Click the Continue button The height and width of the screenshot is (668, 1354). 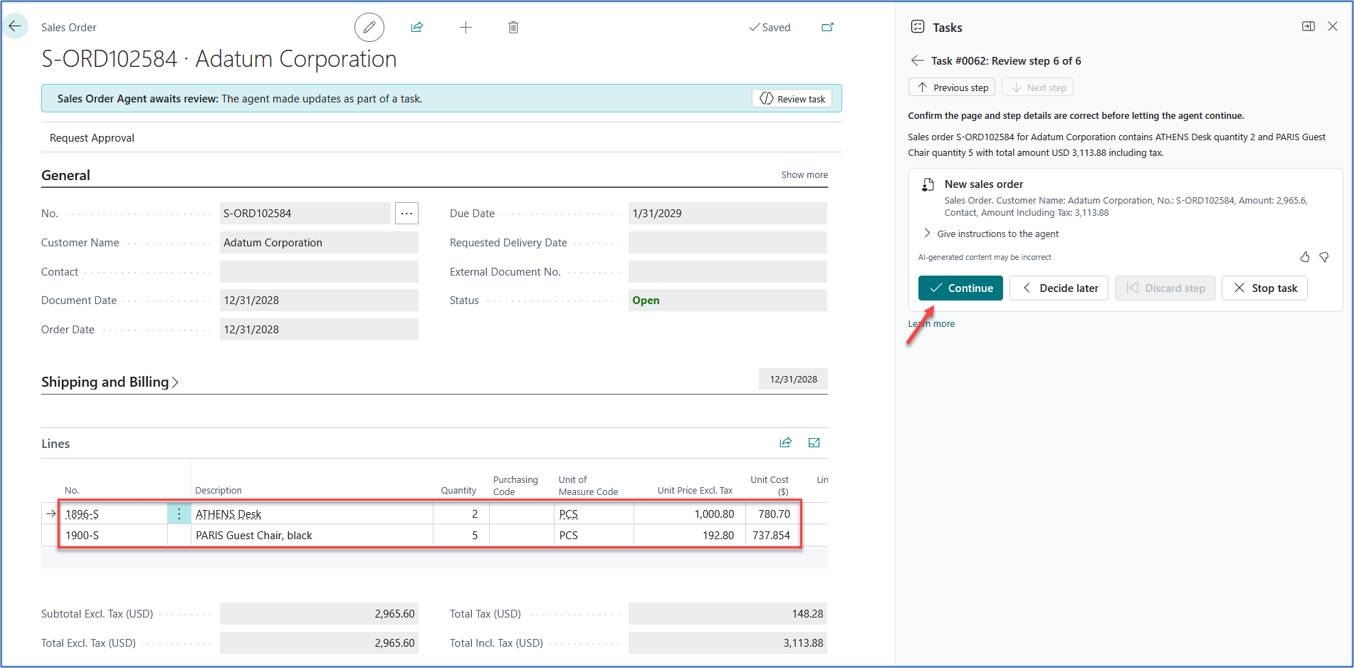(960, 288)
